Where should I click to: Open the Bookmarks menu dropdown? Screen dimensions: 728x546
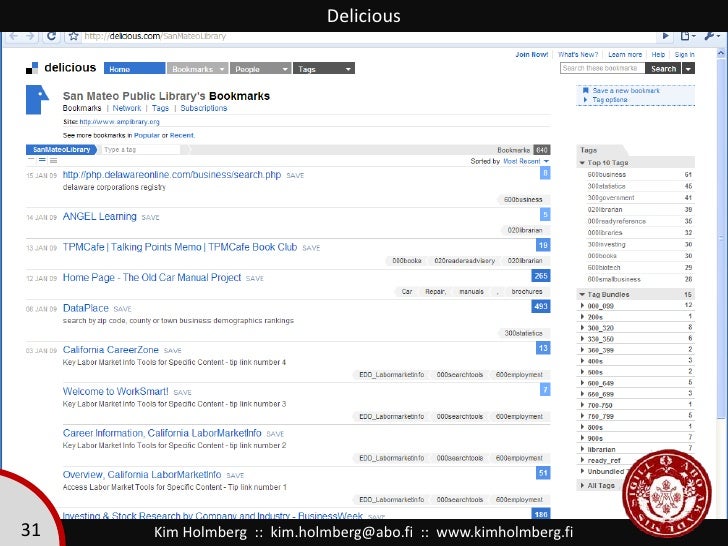point(197,69)
